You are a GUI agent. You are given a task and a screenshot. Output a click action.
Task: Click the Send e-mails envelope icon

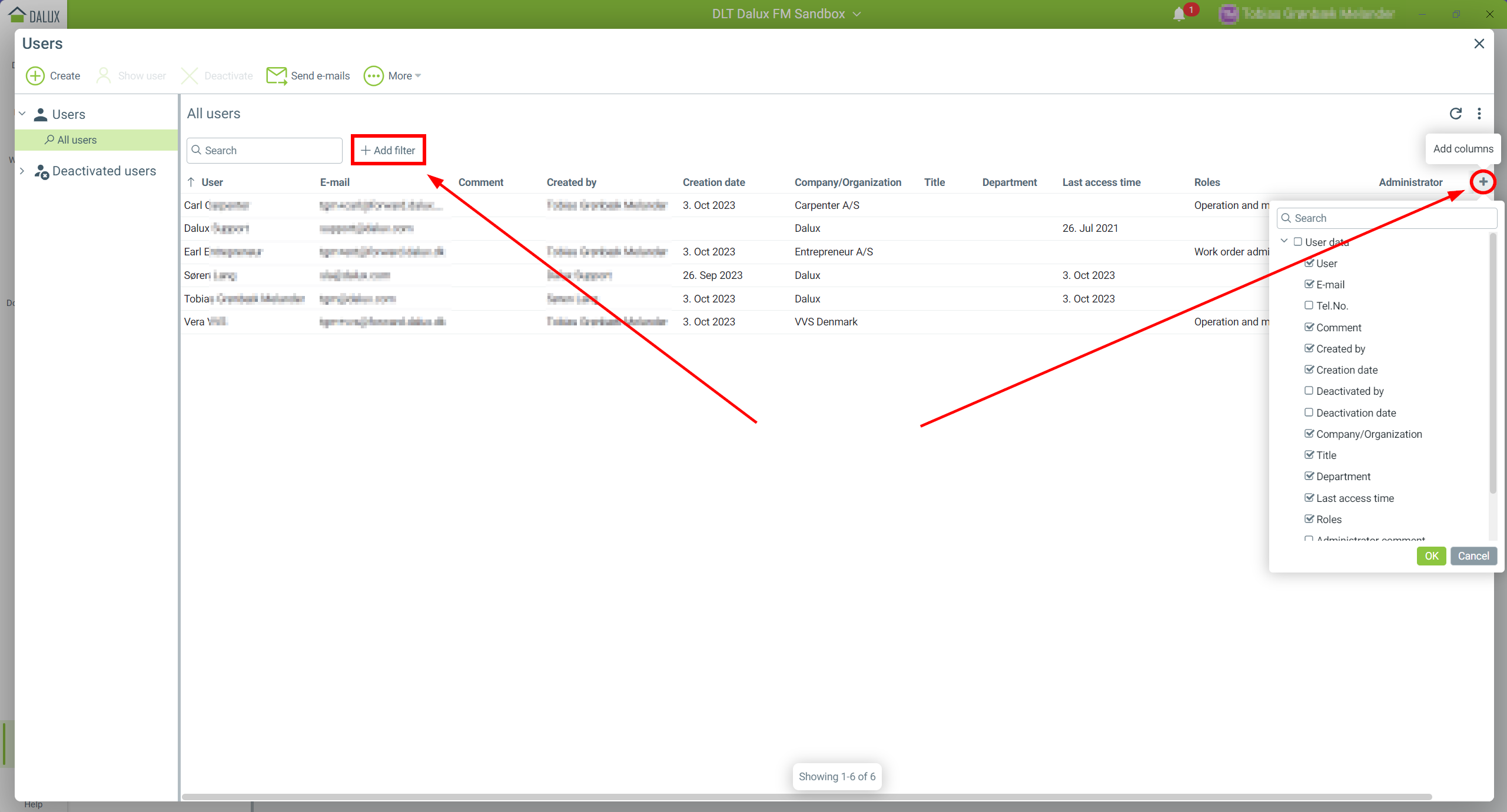[x=276, y=76]
